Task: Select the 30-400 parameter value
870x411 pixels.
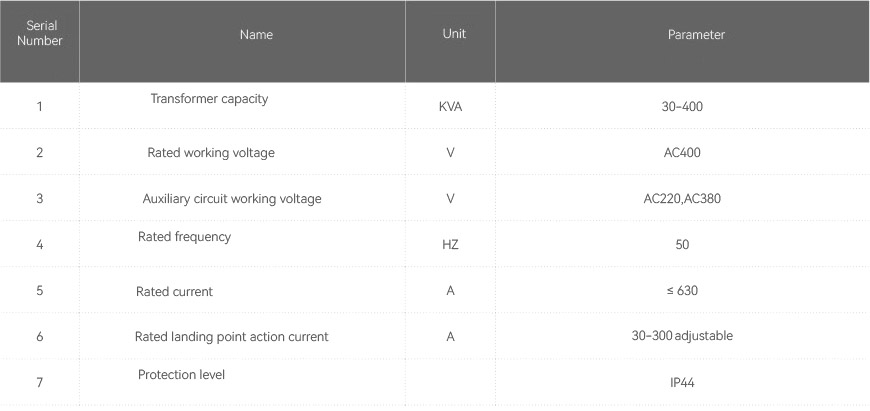Action: click(682, 107)
